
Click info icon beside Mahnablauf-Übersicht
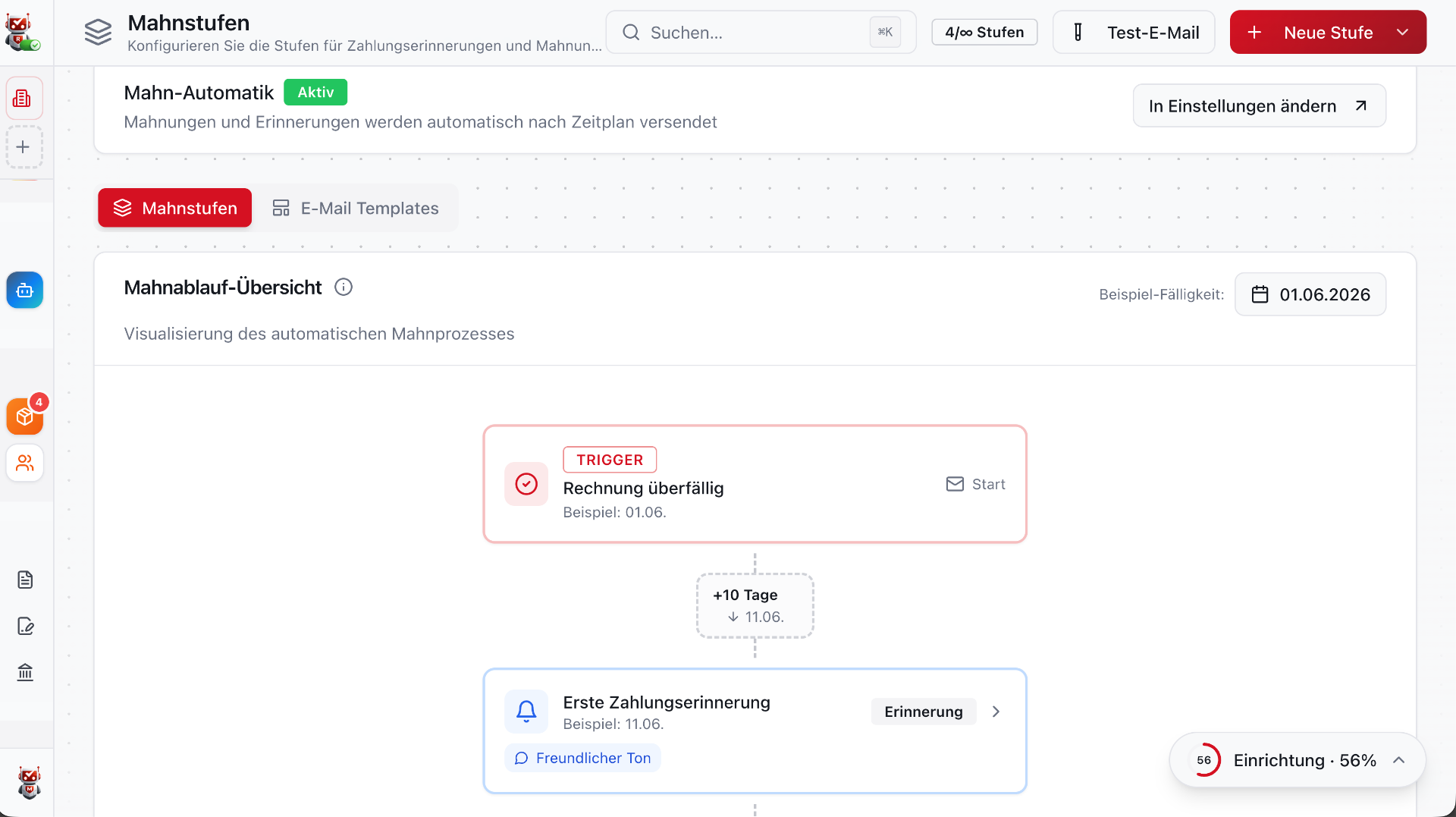point(344,288)
